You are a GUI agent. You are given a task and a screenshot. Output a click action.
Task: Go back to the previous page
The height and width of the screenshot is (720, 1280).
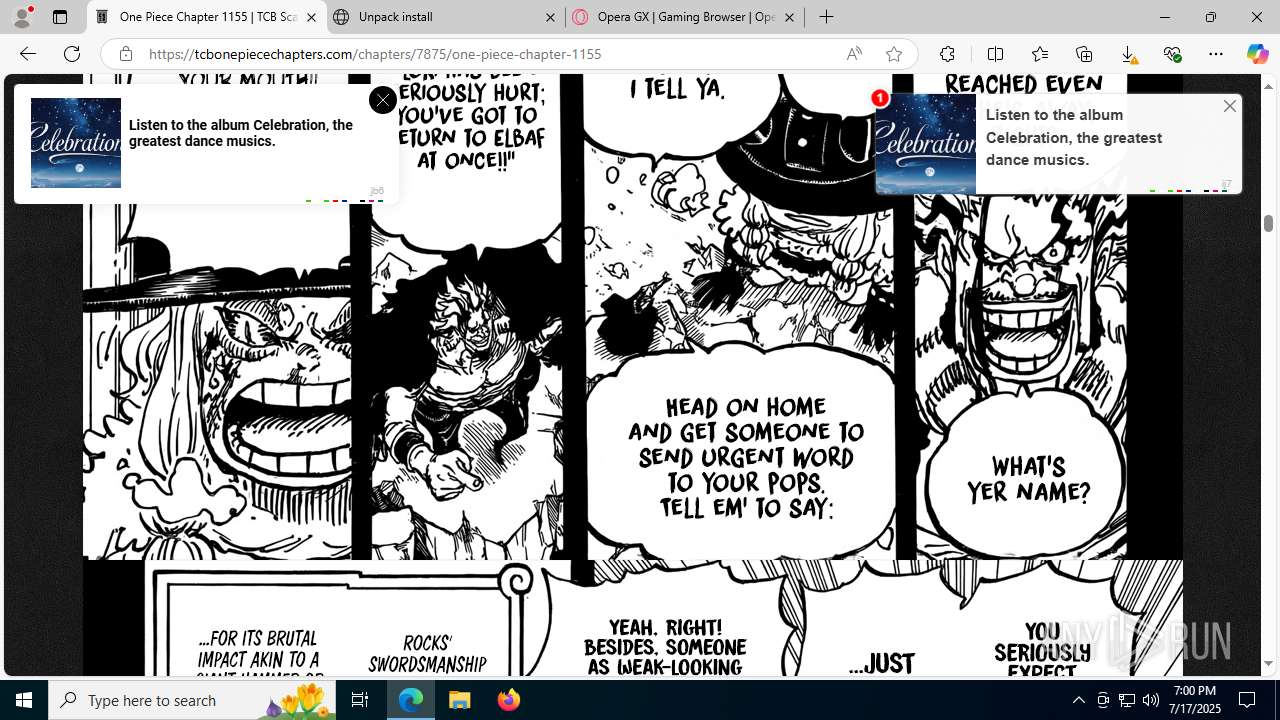point(28,54)
